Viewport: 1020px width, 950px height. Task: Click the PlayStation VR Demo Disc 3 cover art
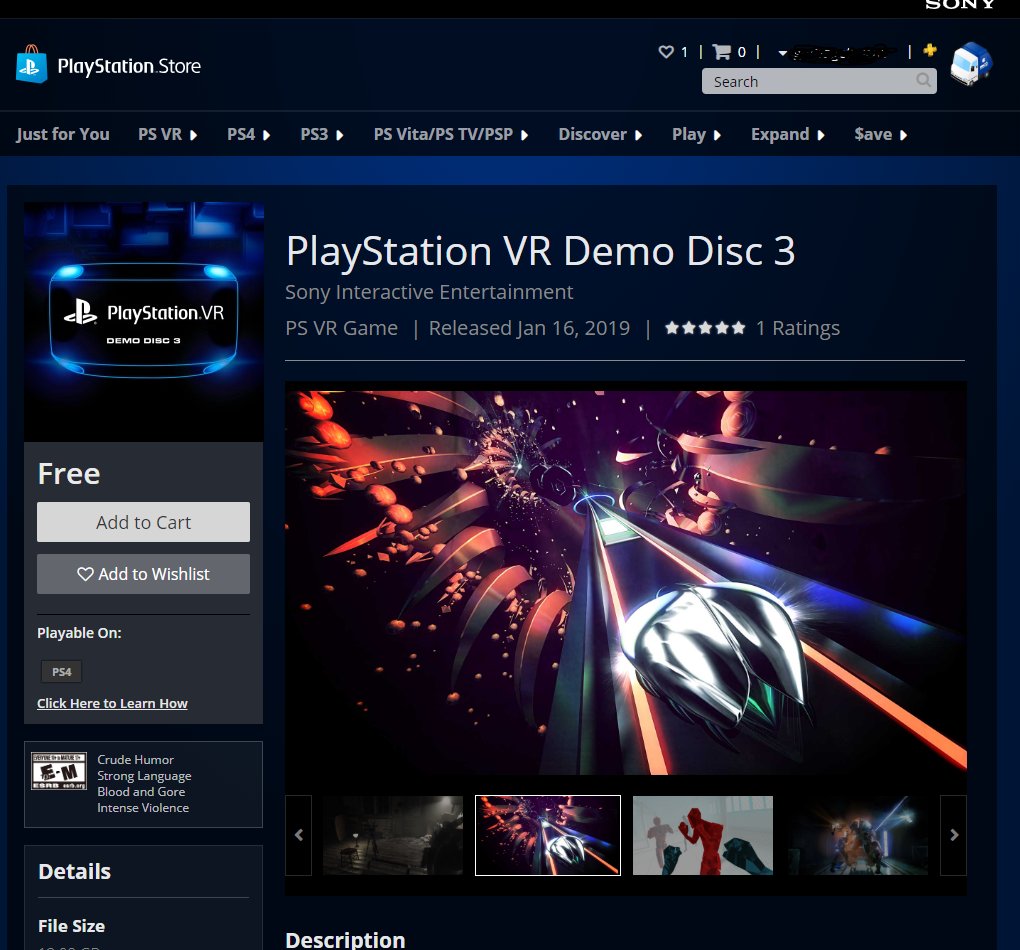[x=144, y=321]
